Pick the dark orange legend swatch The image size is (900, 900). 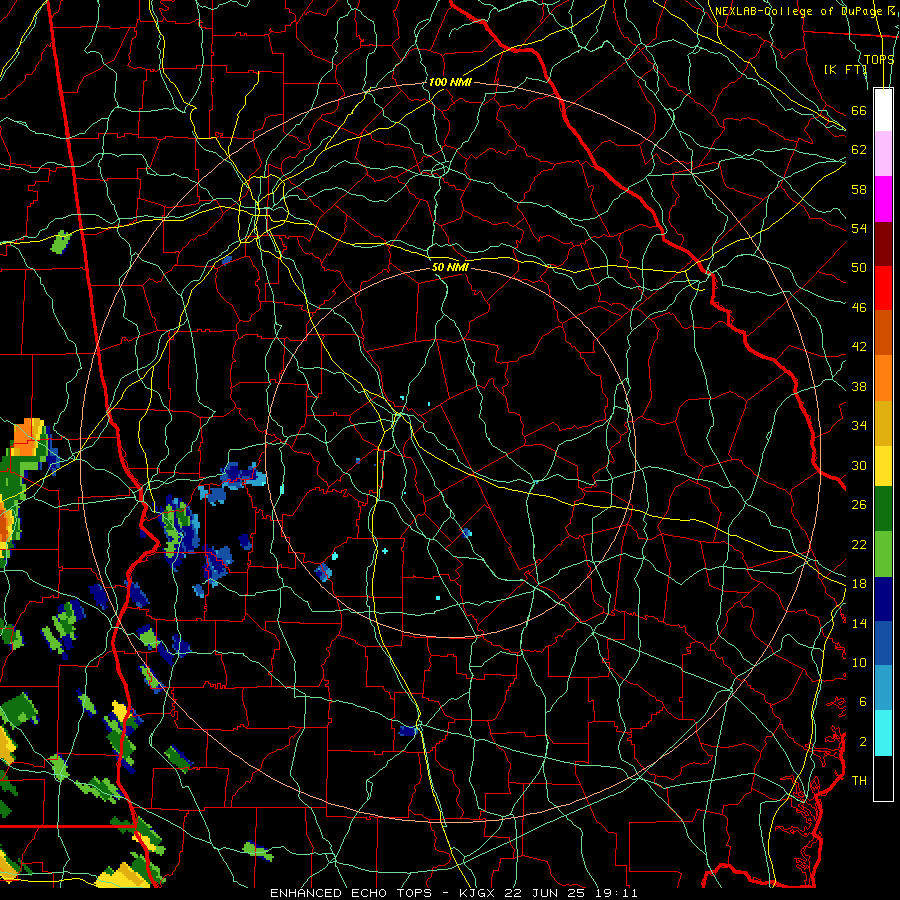(883, 332)
